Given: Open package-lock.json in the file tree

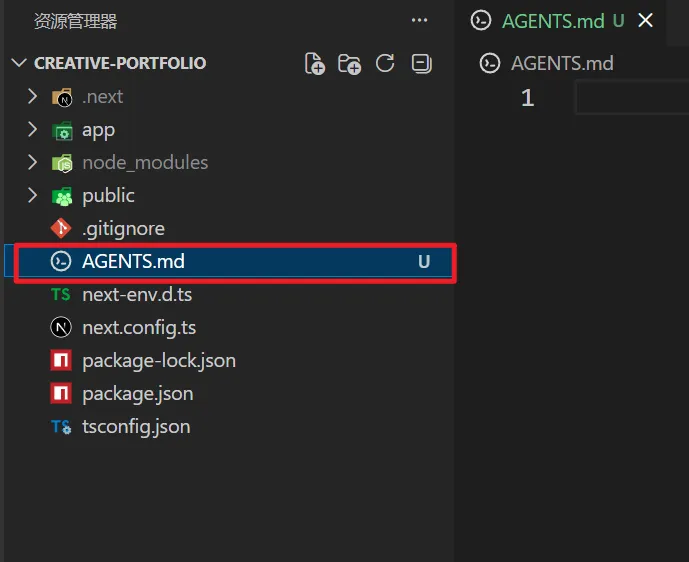Looking at the screenshot, I should click(x=159, y=361).
